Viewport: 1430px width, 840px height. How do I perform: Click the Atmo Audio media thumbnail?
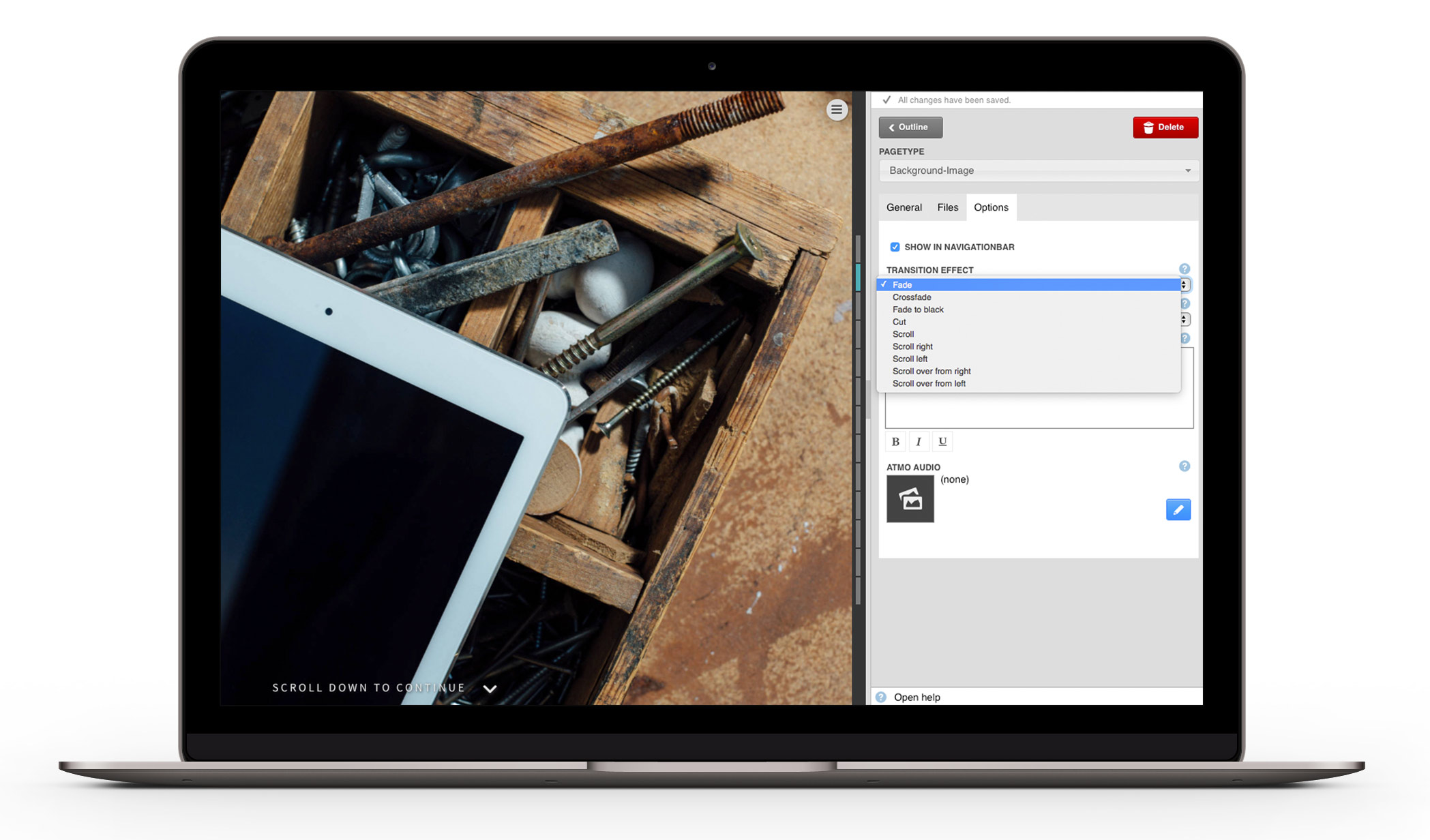pos(910,499)
